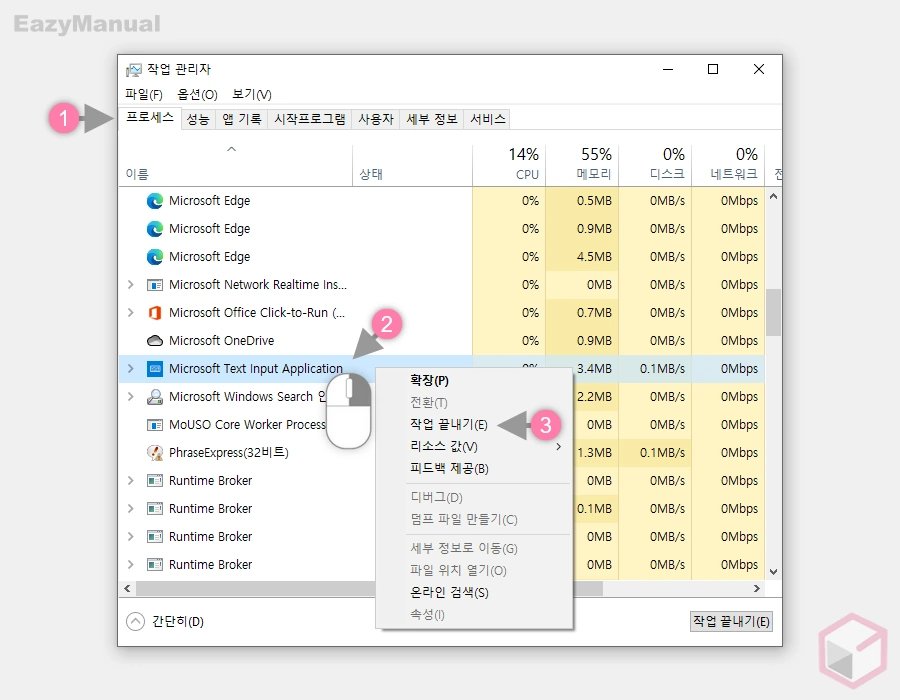The width and height of the screenshot is (900, 700).
Task: Open the 옵션(O) menu
Action: pos(197,94)
